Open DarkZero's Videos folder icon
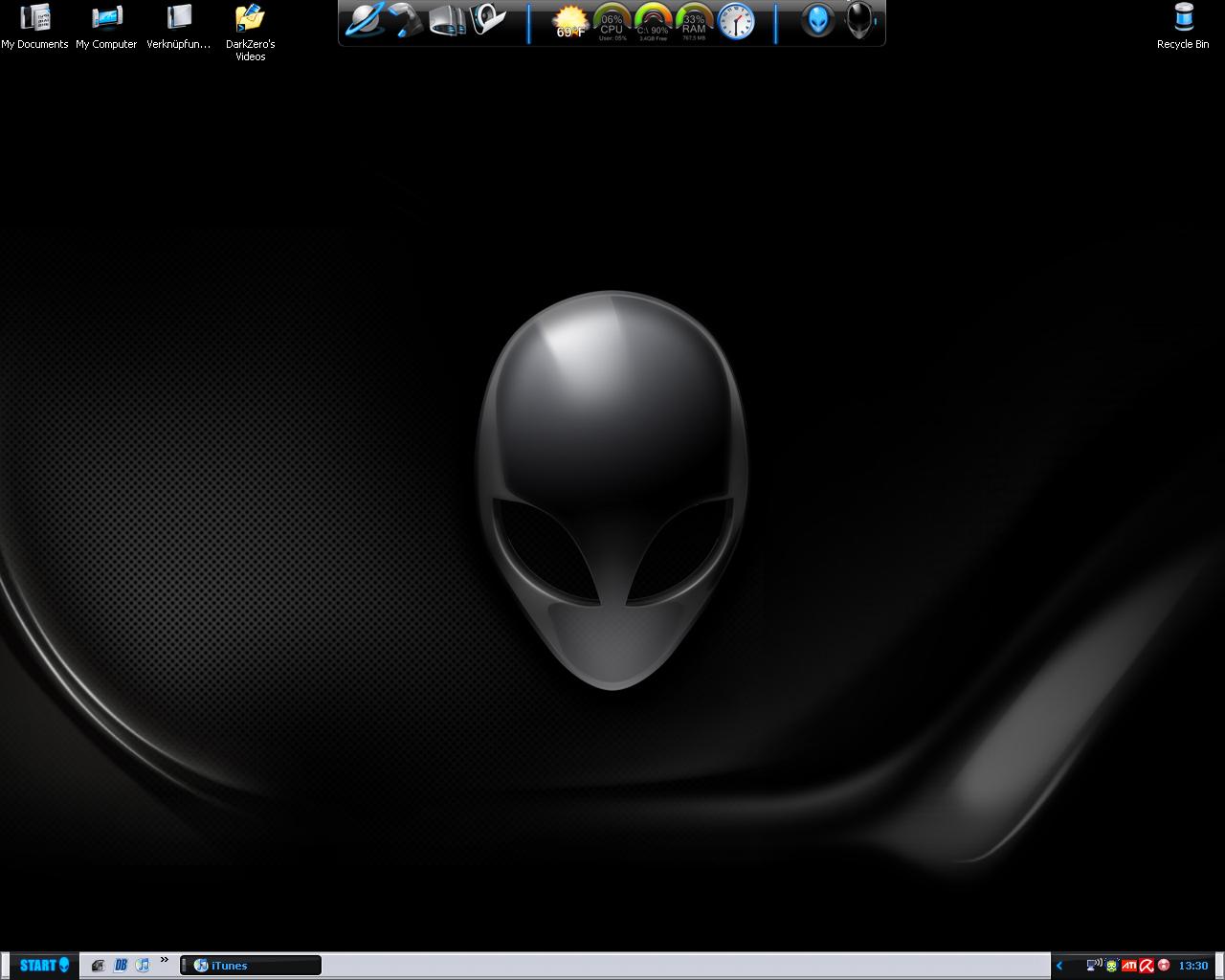 point(250,33)
